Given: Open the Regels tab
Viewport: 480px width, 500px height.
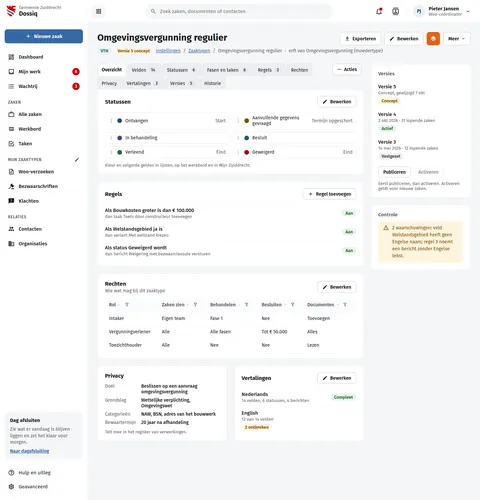Looking at the screenshot, I should click(268, 70).
